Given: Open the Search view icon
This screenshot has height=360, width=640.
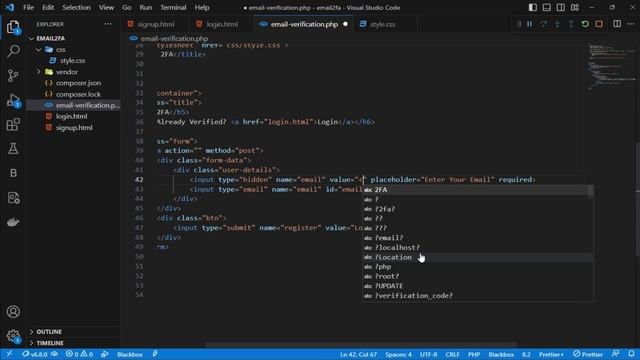Looking at the screenshot, I should click(x=13, y=51).
